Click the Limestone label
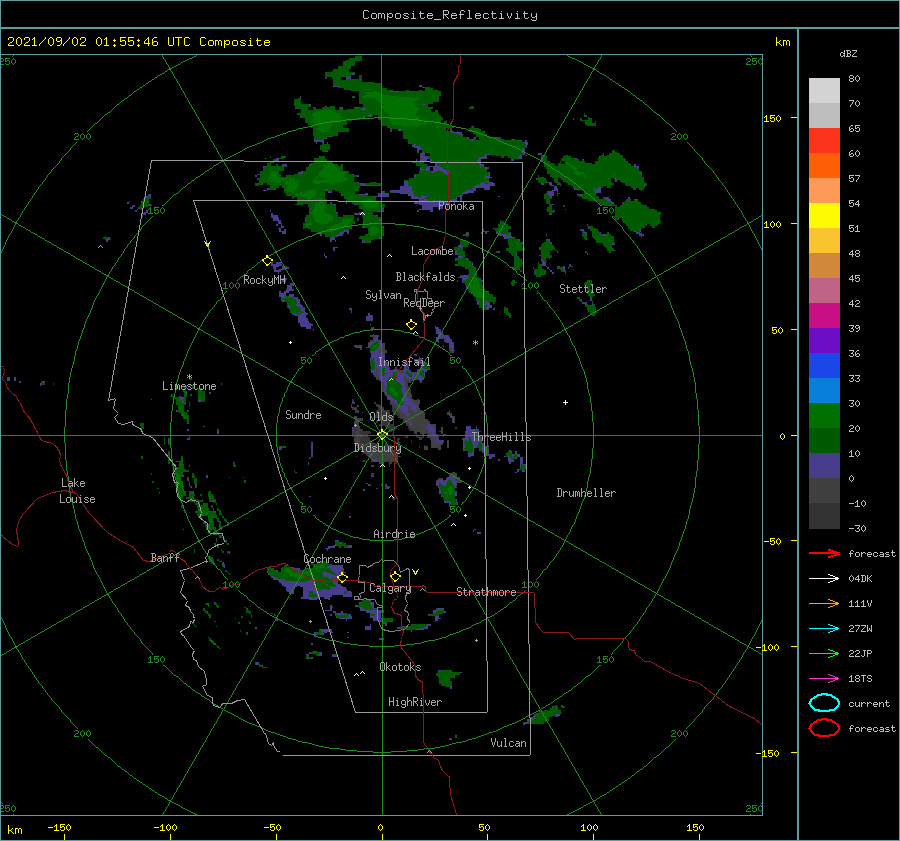Screen dimensions: 900x841 (189, 386)
